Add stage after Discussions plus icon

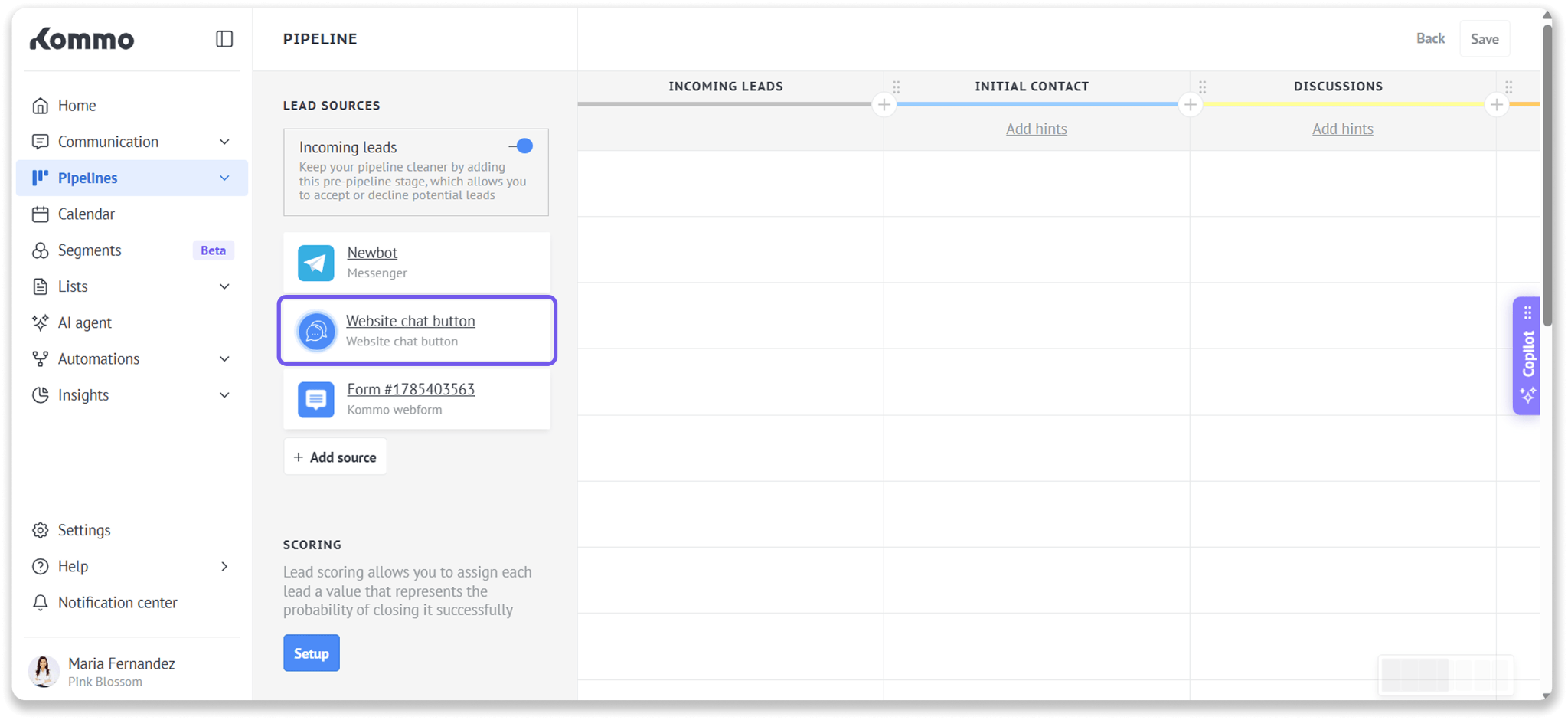(x=1497, y=105)
